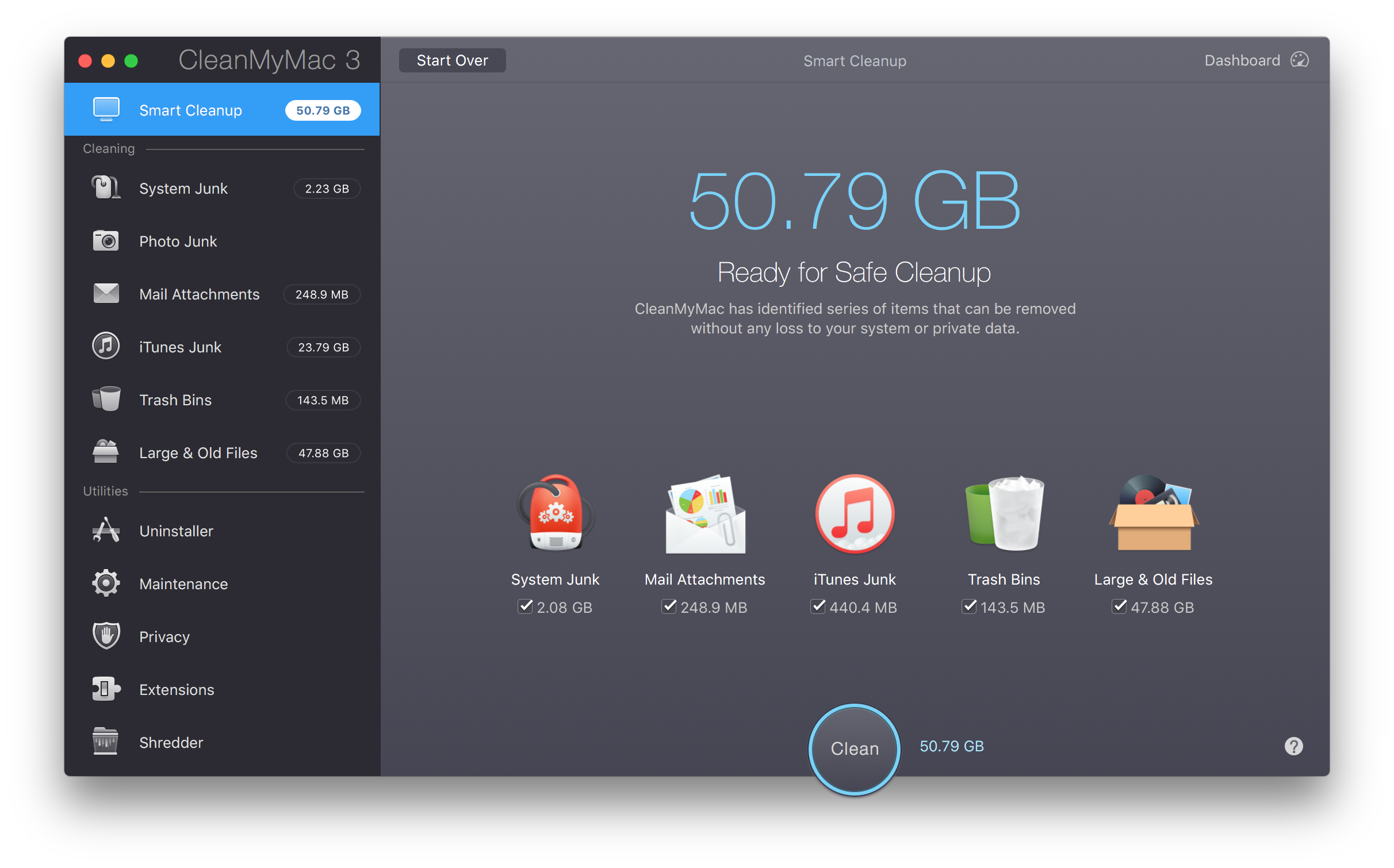
Task: Click the Uninstaller icon
Action: pos(106,530)
